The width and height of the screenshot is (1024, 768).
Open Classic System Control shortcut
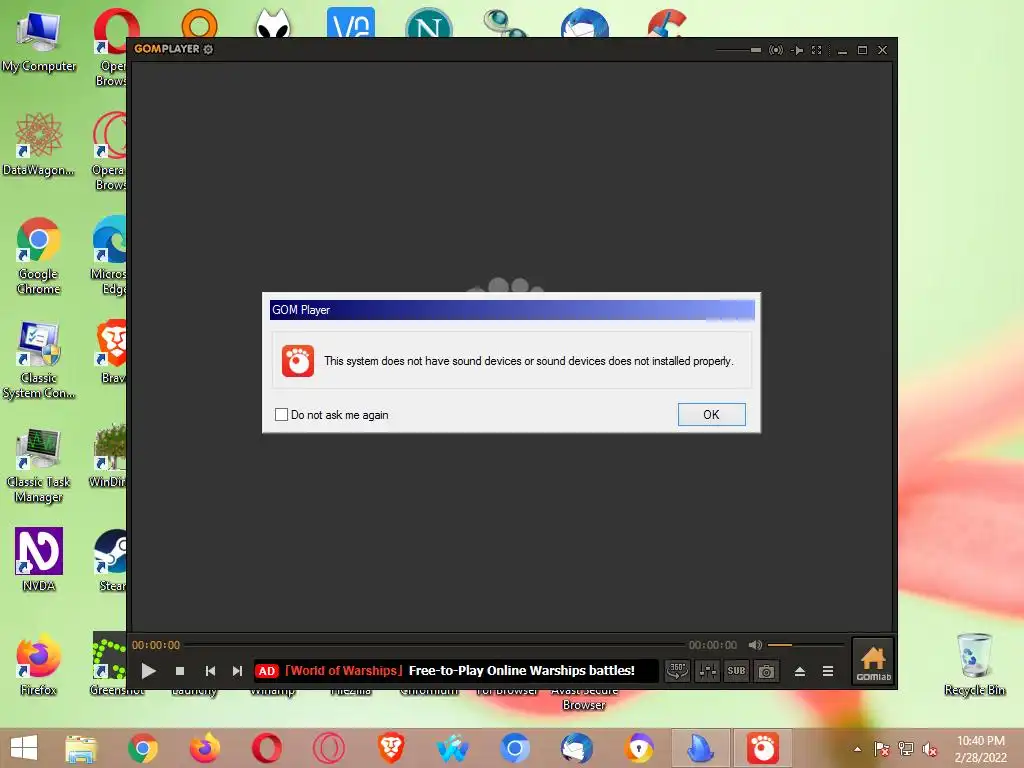coord(39,360)
